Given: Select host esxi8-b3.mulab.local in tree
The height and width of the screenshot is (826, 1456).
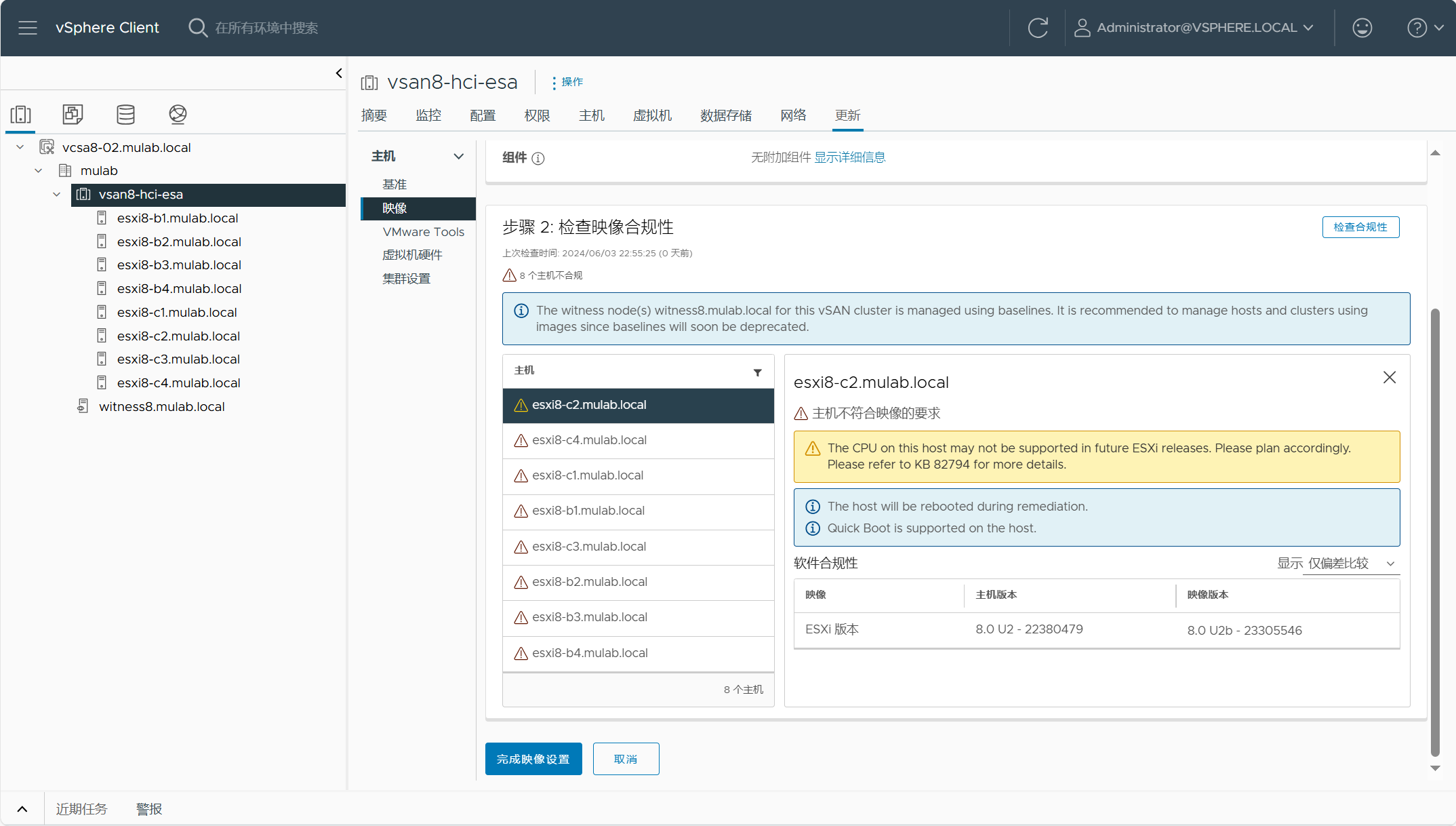Looking at the screenshot, I should coord(179,265).
